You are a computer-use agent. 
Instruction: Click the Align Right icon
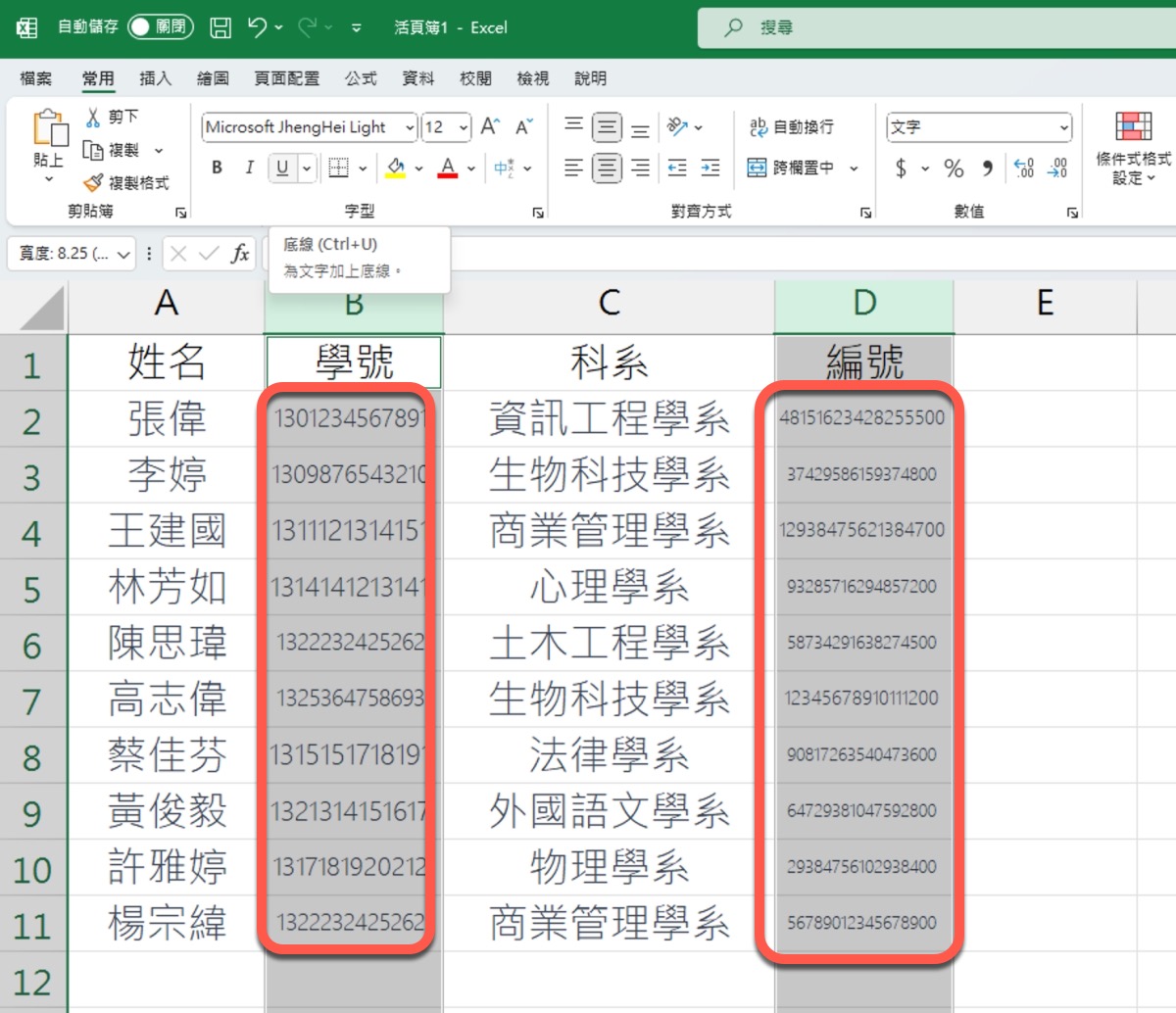[x=640, y=169]
